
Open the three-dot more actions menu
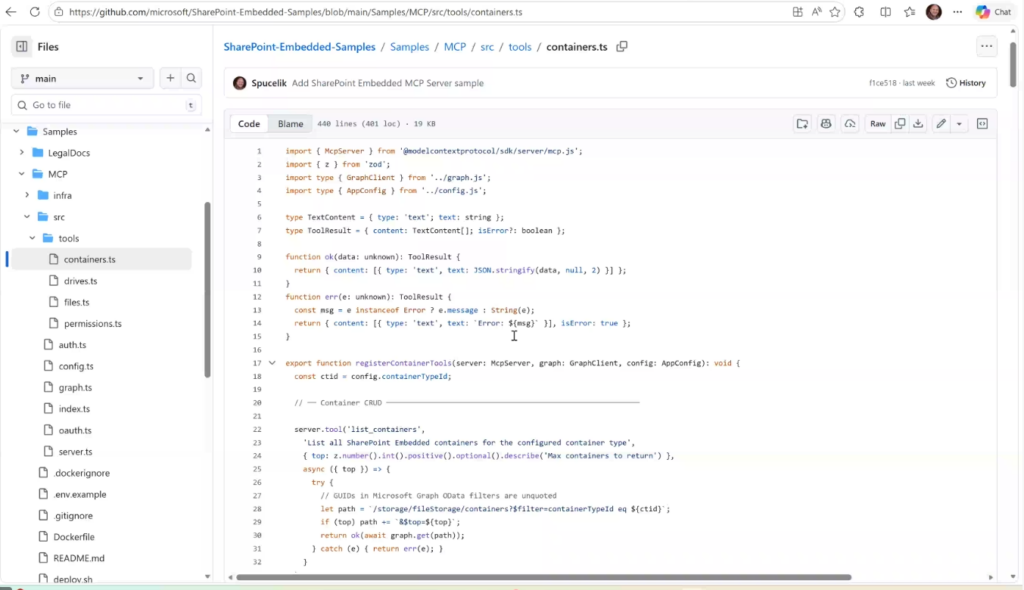[987, 47]
